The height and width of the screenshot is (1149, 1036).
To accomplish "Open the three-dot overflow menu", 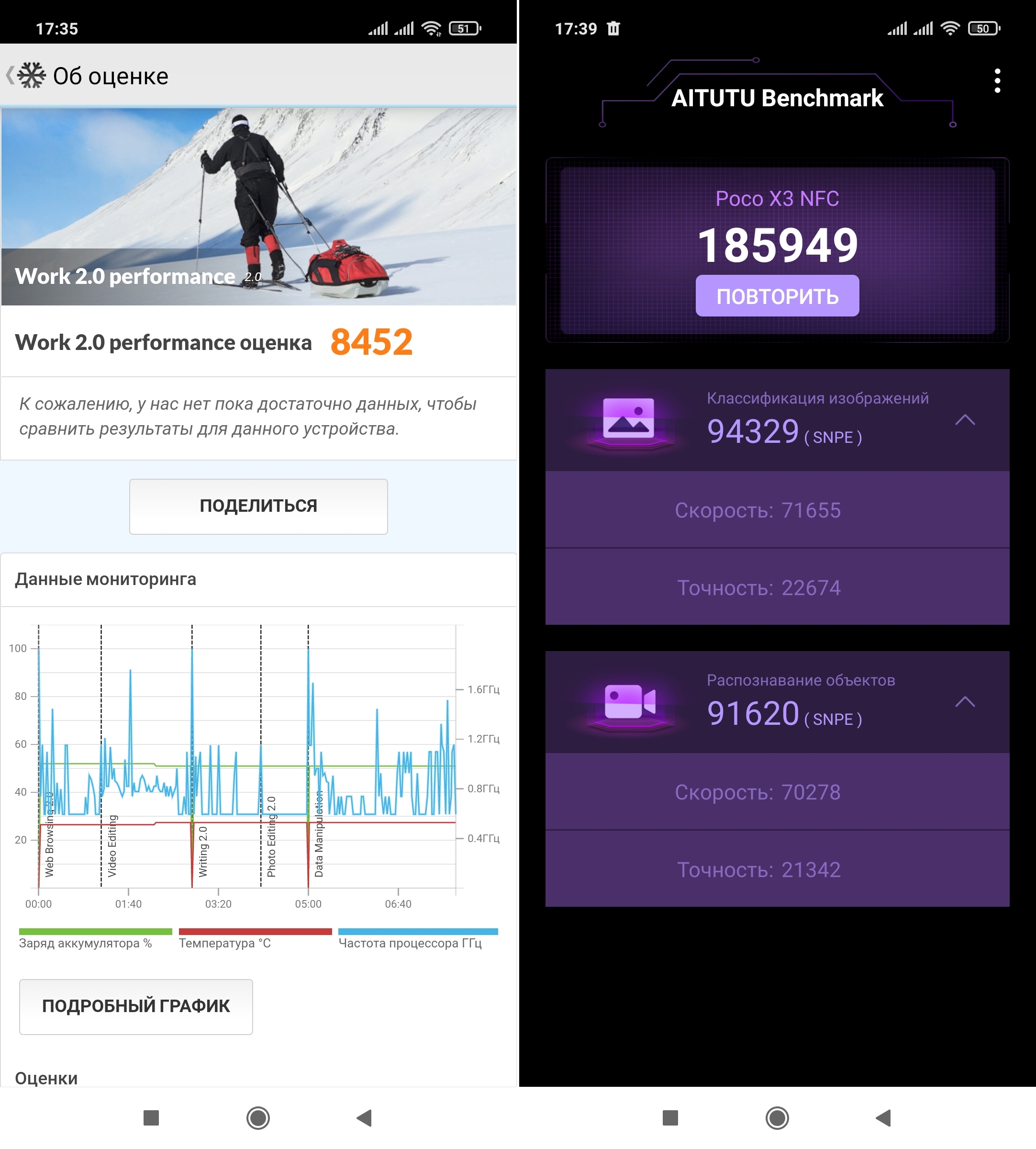I will pos(997,81).
